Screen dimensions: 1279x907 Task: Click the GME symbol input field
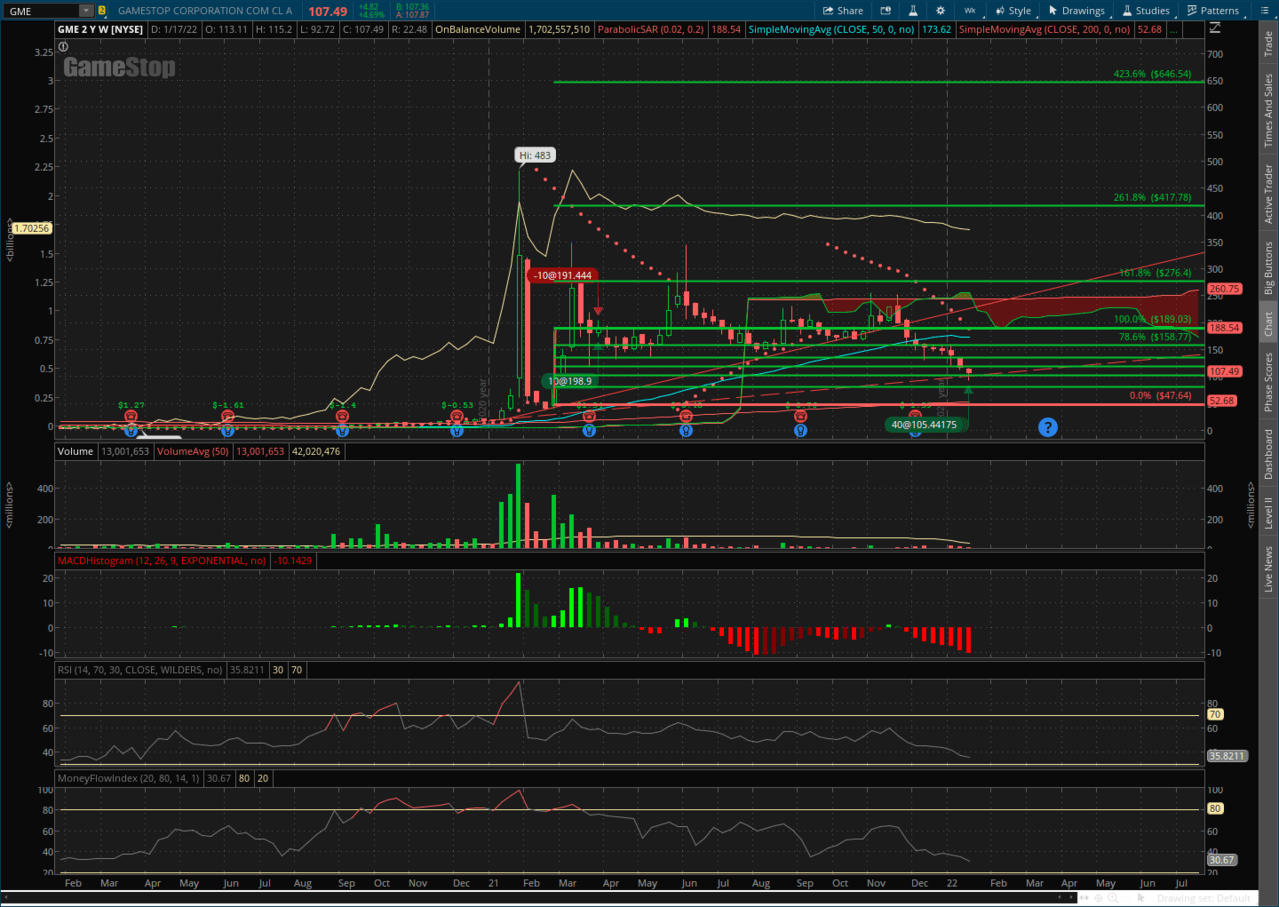coord(42,11)
